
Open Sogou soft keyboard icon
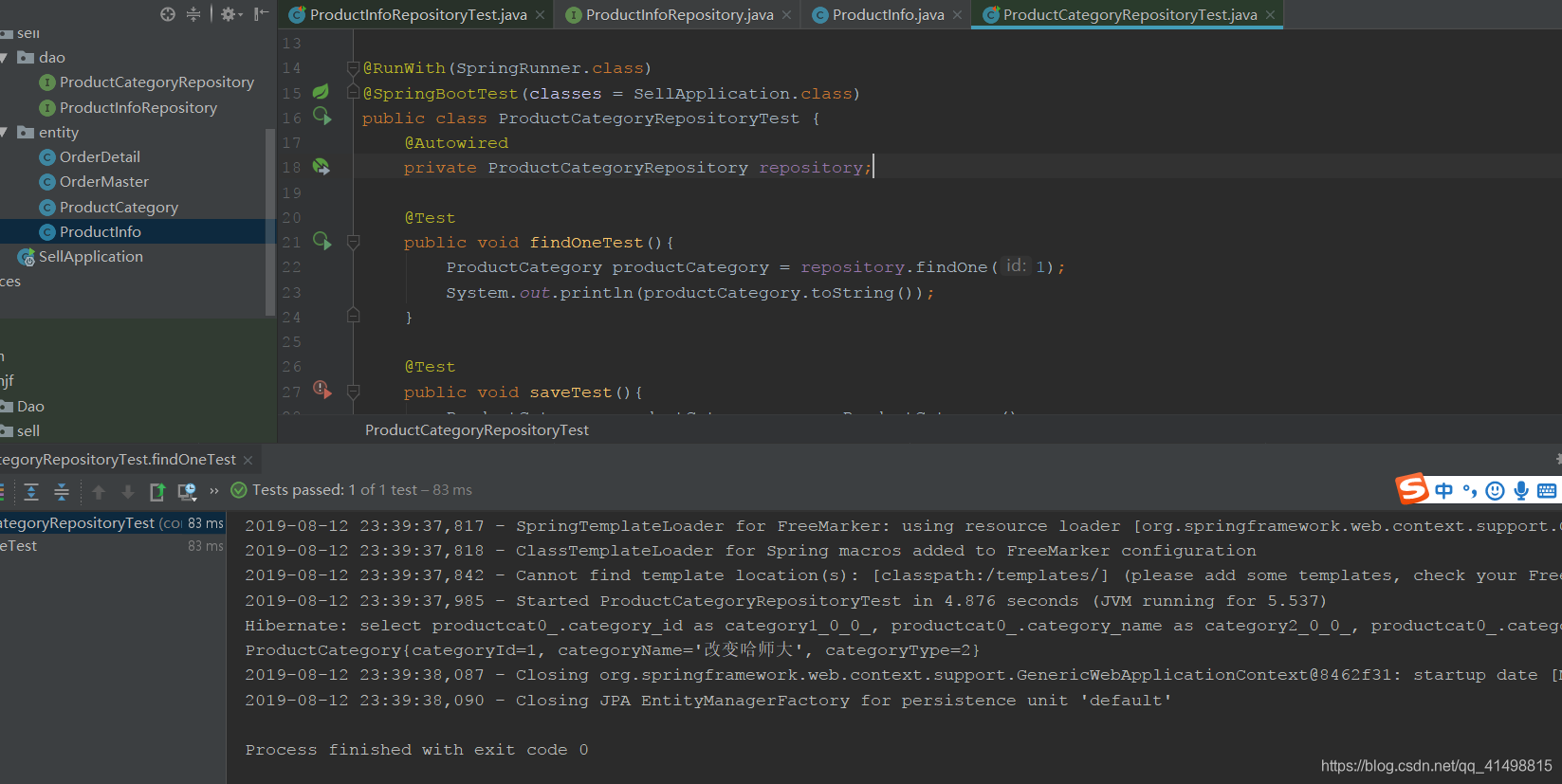pyautogui.click(x=1547, y=490)
